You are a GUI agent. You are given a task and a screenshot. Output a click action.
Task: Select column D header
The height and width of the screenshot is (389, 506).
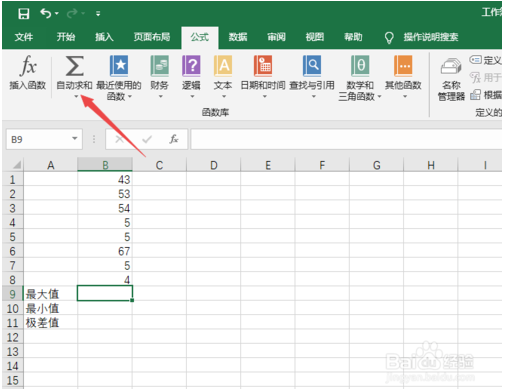click(214, 165)
